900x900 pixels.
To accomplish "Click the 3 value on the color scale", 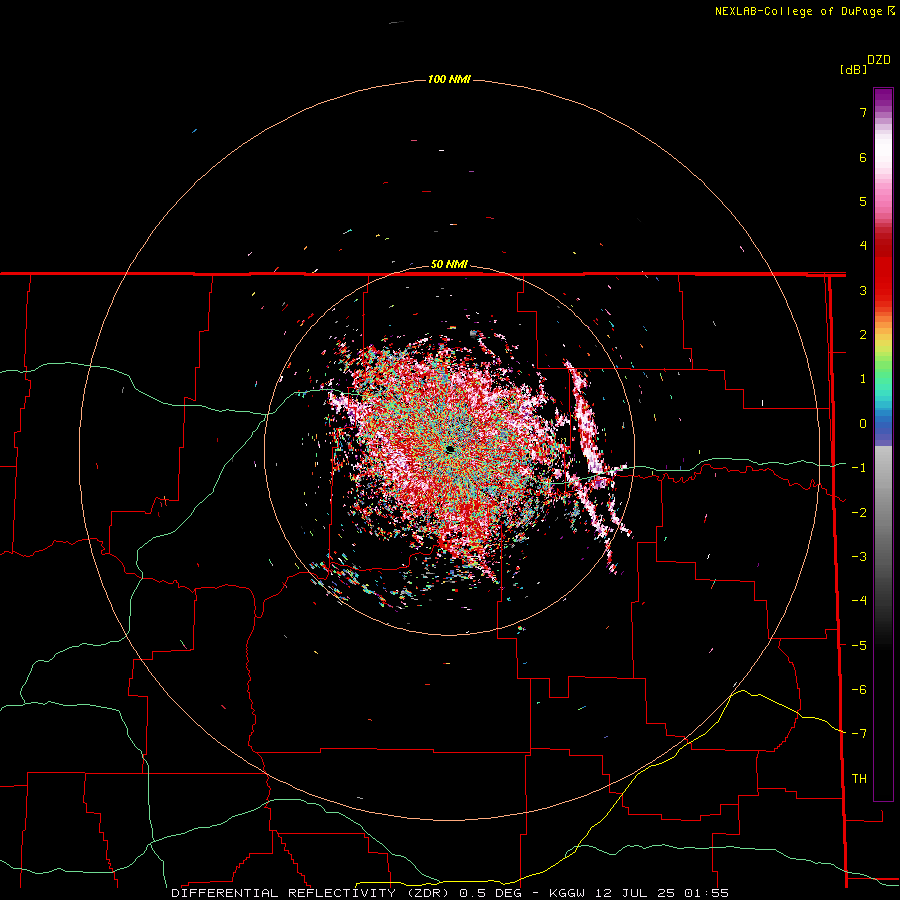I will (x=863, y=290).
